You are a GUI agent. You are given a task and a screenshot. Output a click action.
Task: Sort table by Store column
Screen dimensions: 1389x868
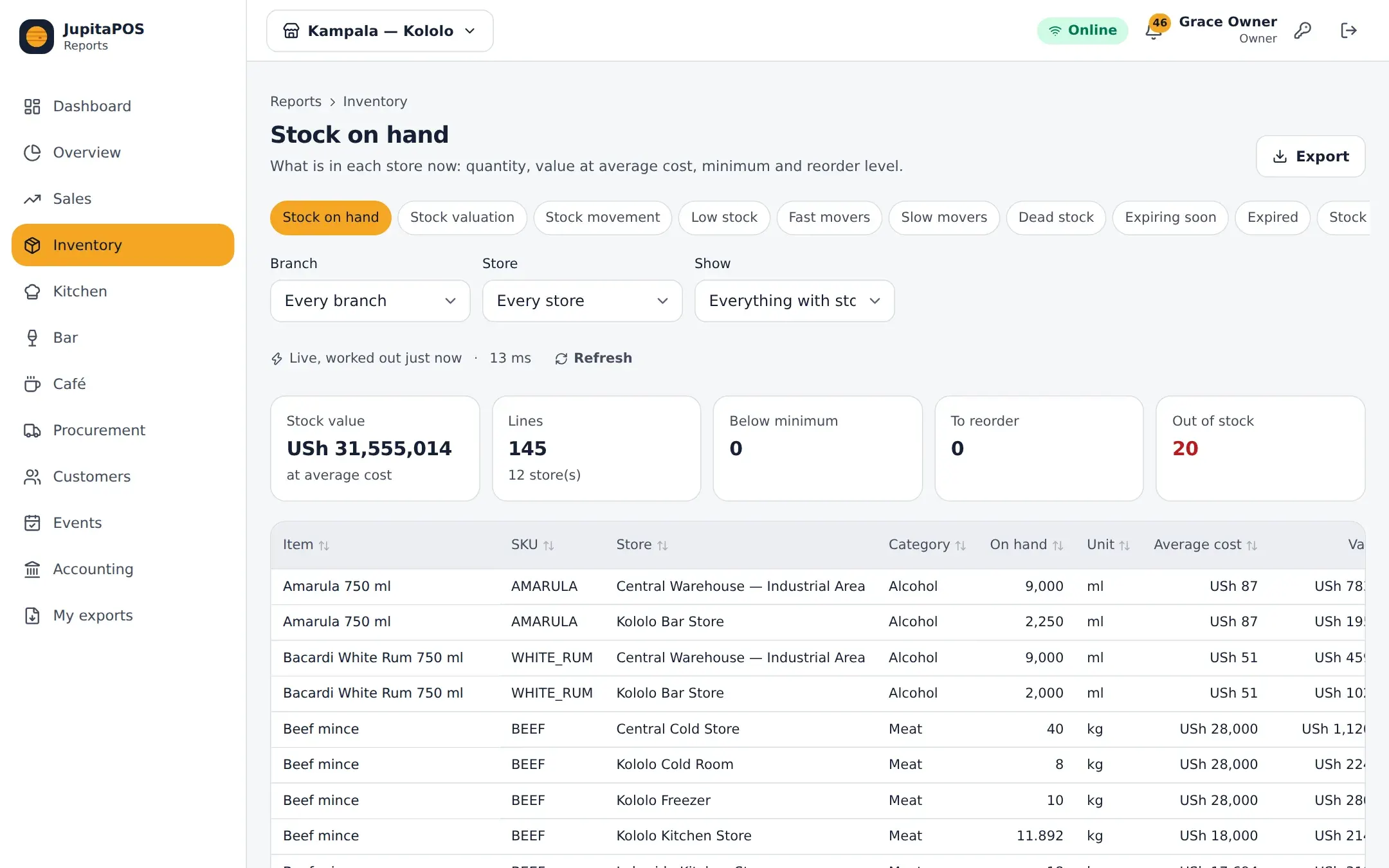click(642, 545)
